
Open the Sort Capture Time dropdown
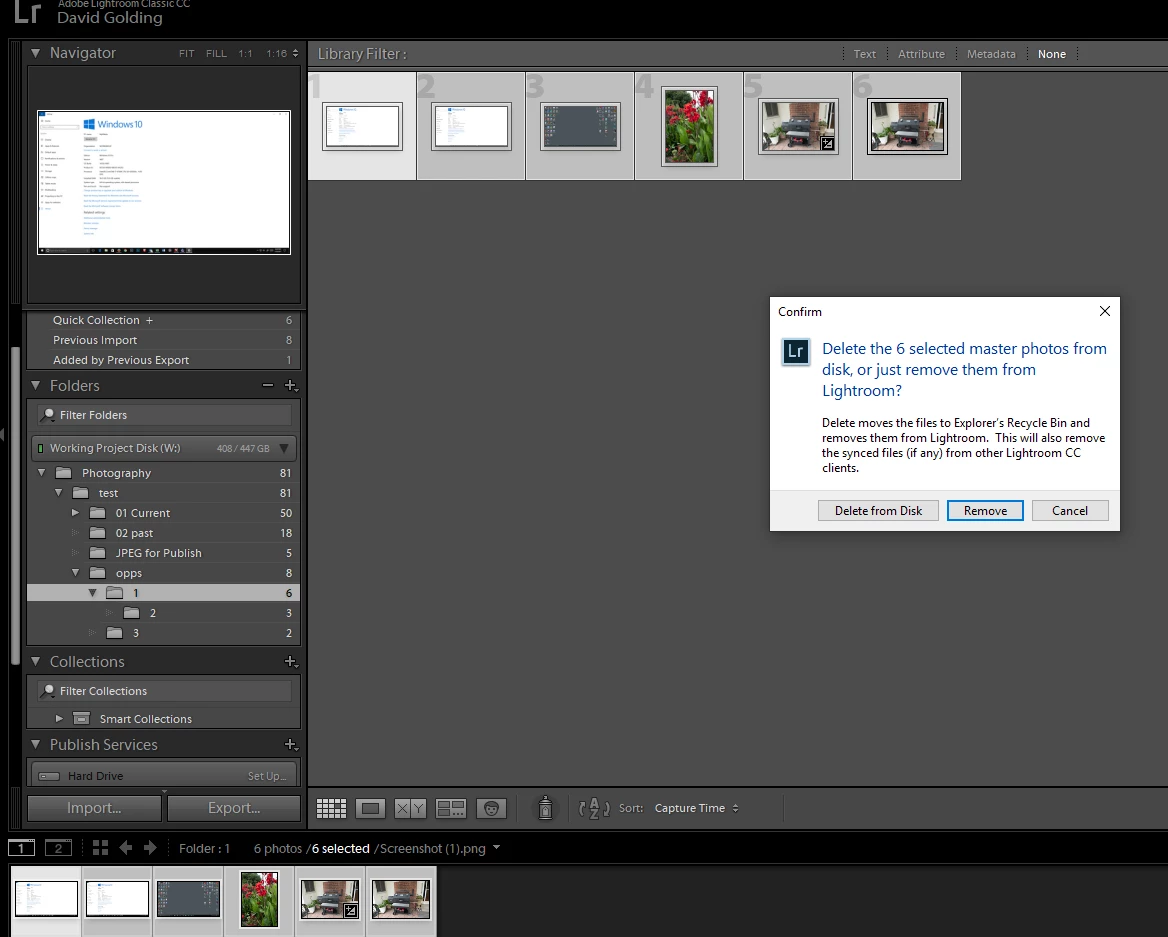tap(696, 808)
